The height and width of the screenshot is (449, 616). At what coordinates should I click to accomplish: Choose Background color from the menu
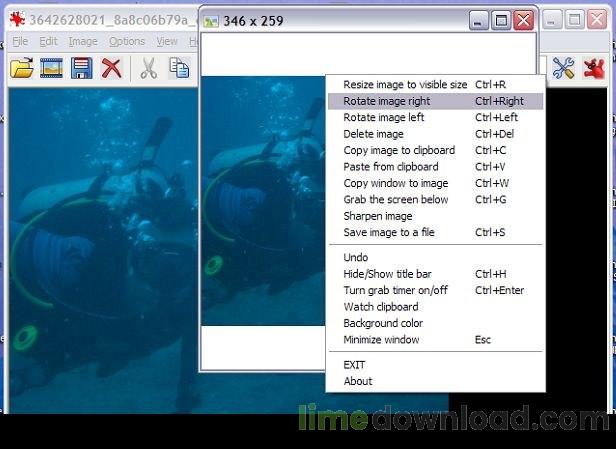[x=383, y=323]
